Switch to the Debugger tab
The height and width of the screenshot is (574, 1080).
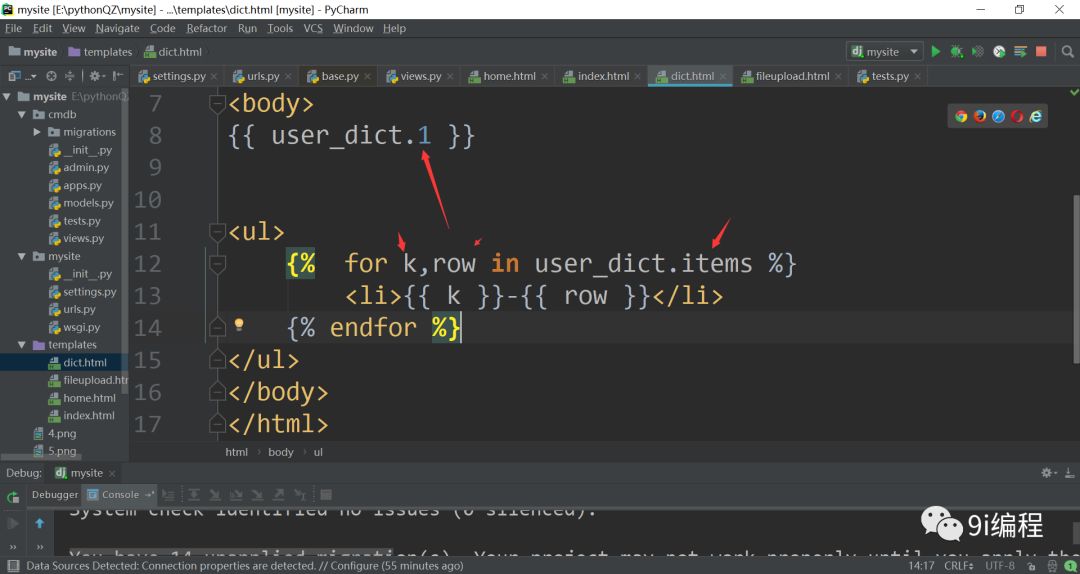click(x=55, y=495)
